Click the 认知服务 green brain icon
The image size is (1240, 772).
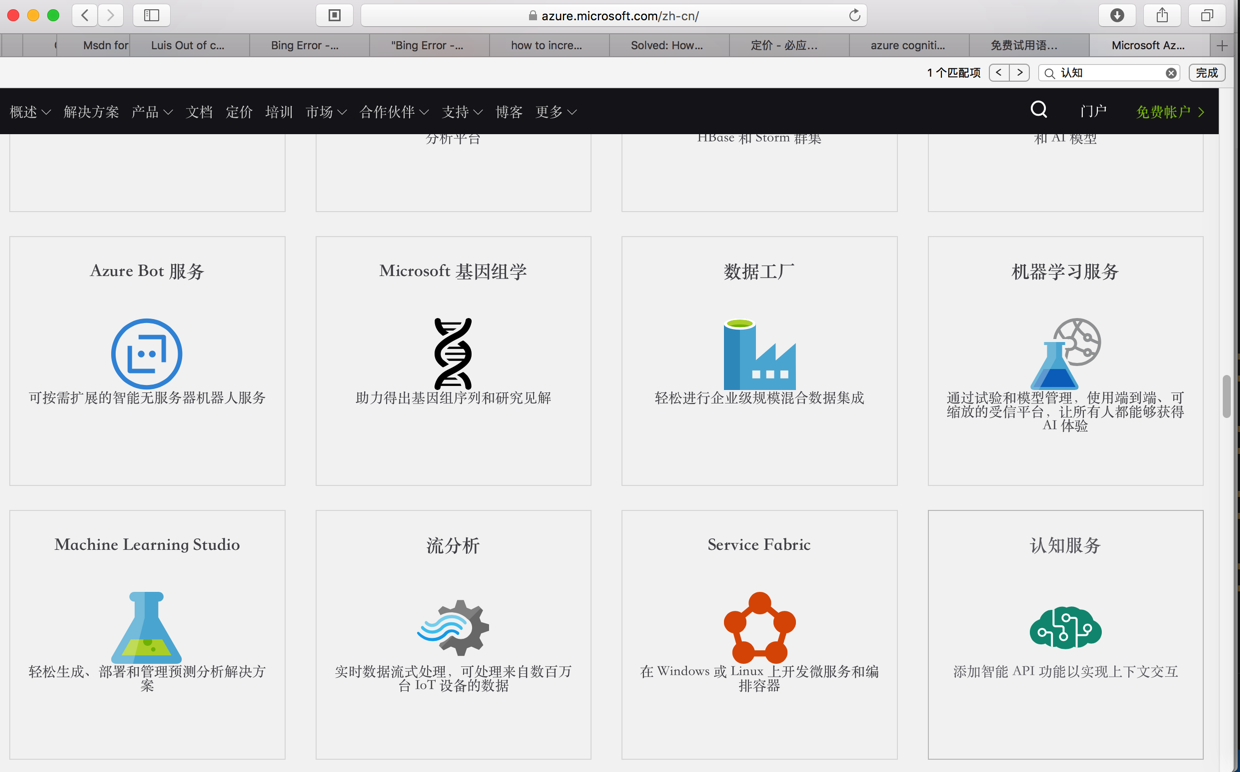click(x=1065, y=628)
